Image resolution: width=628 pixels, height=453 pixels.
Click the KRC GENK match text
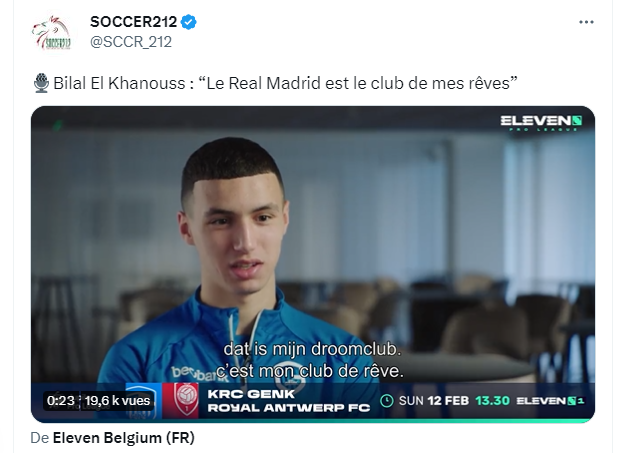(x=251, y=394)
